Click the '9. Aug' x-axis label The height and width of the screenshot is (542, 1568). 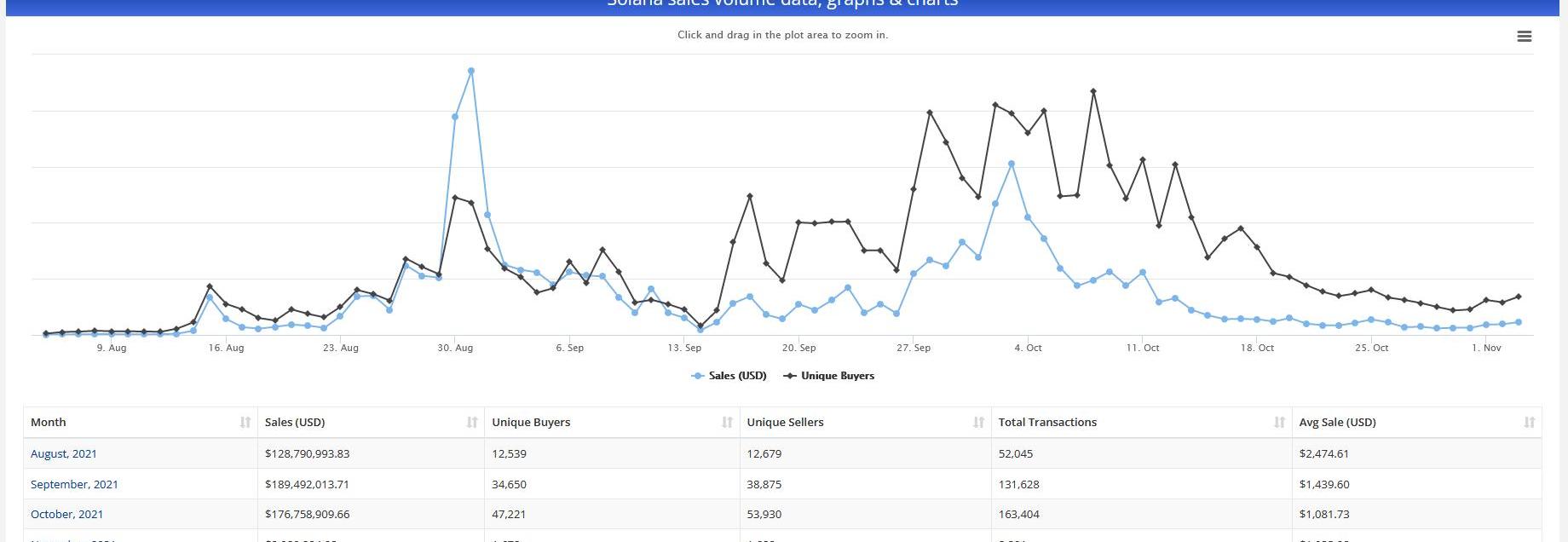[x=112, y=348]
